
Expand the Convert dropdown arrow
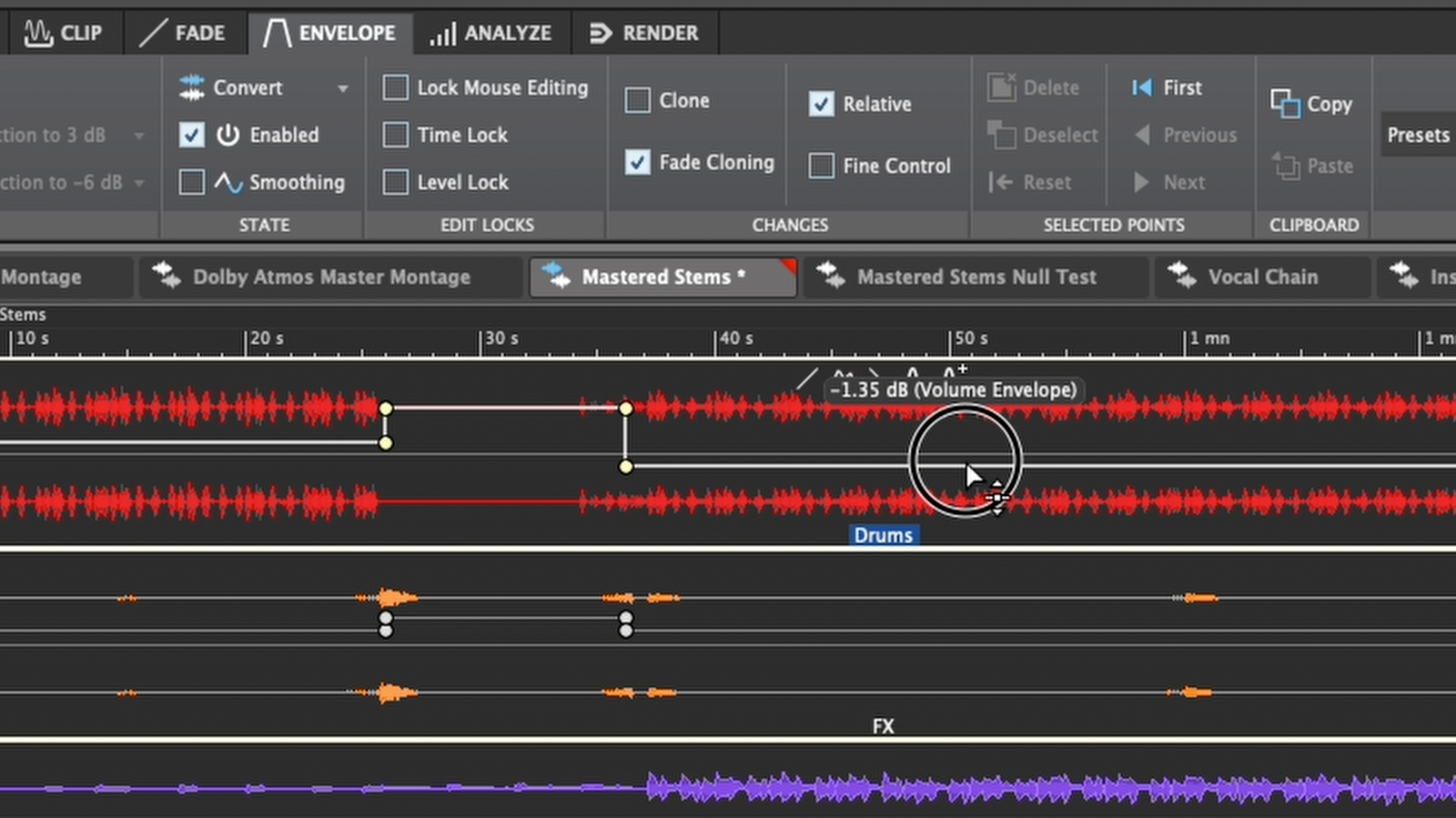(343, 88)
